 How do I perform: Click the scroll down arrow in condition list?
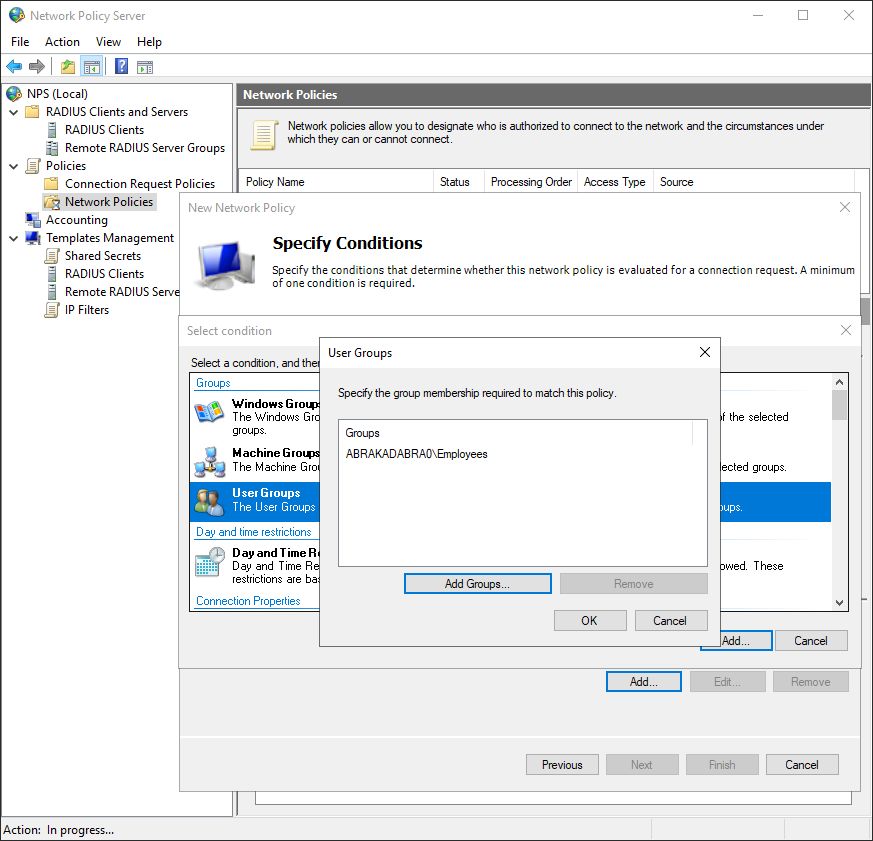(840, 603)
